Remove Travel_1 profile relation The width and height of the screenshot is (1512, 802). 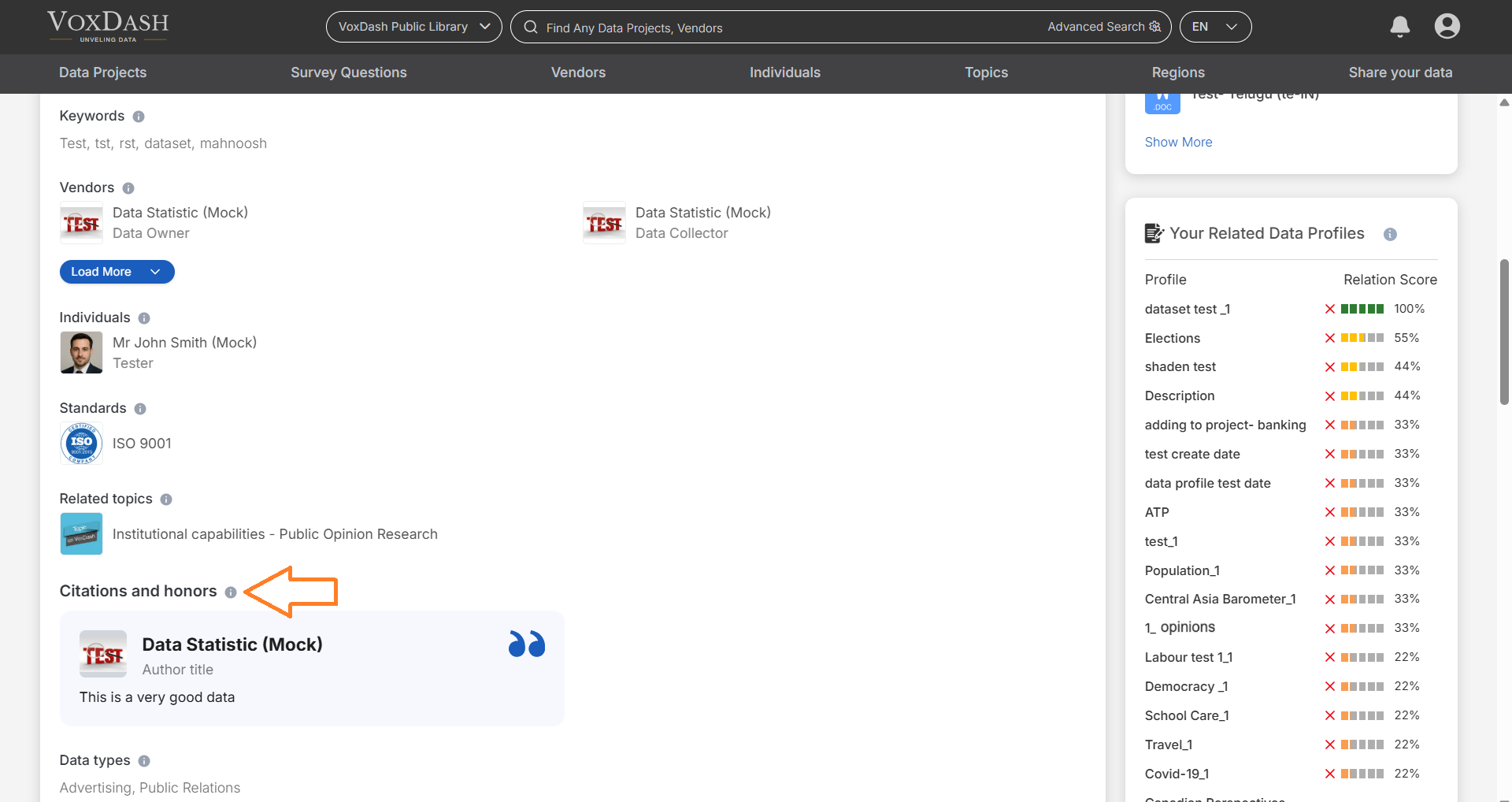[1330, 744]
